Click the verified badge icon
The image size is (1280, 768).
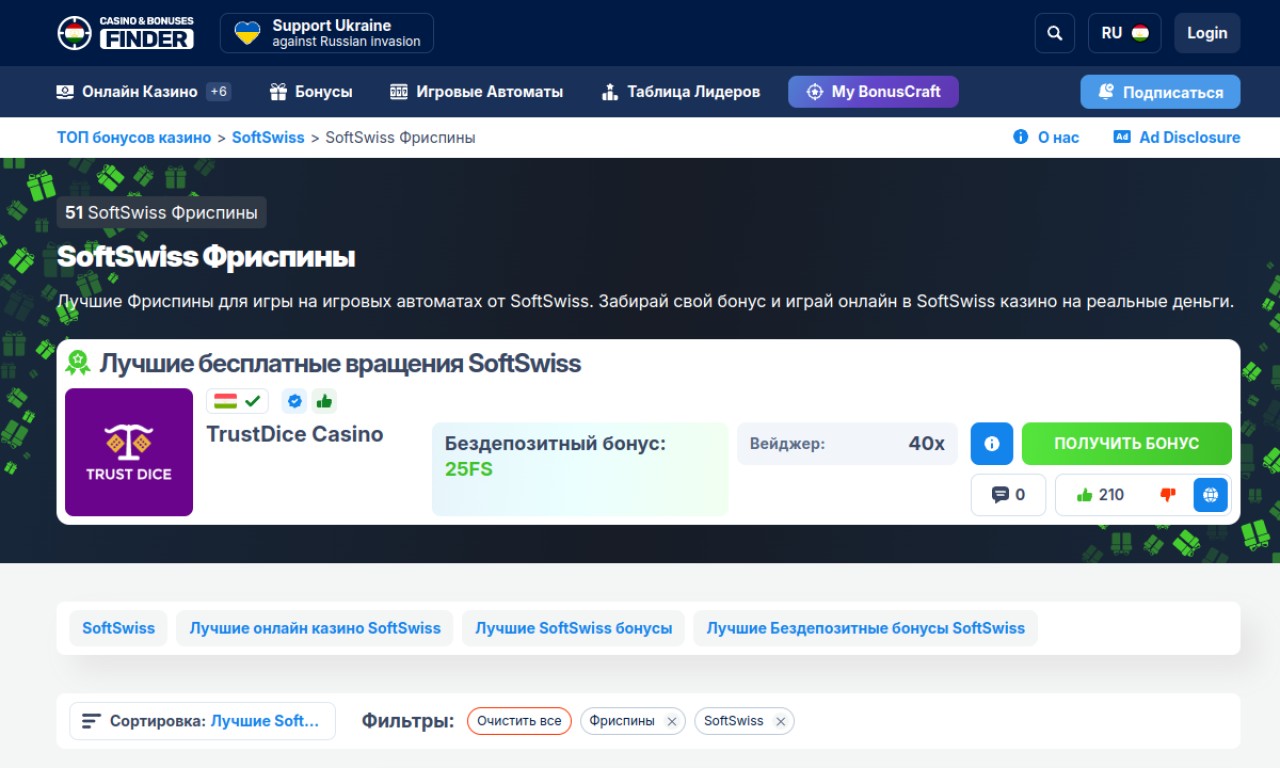point(294,401)
